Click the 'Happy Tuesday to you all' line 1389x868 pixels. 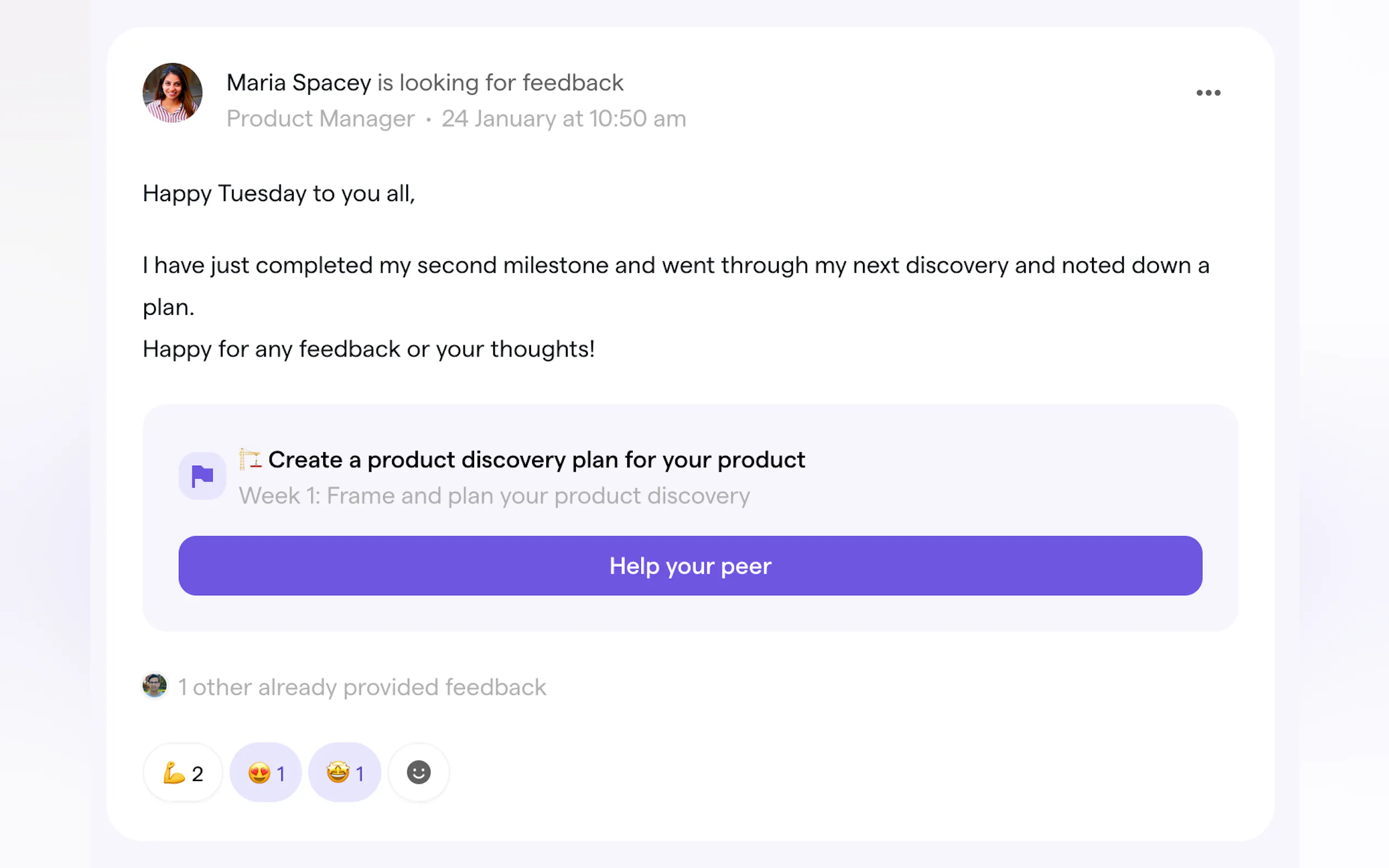coord(278,193)
